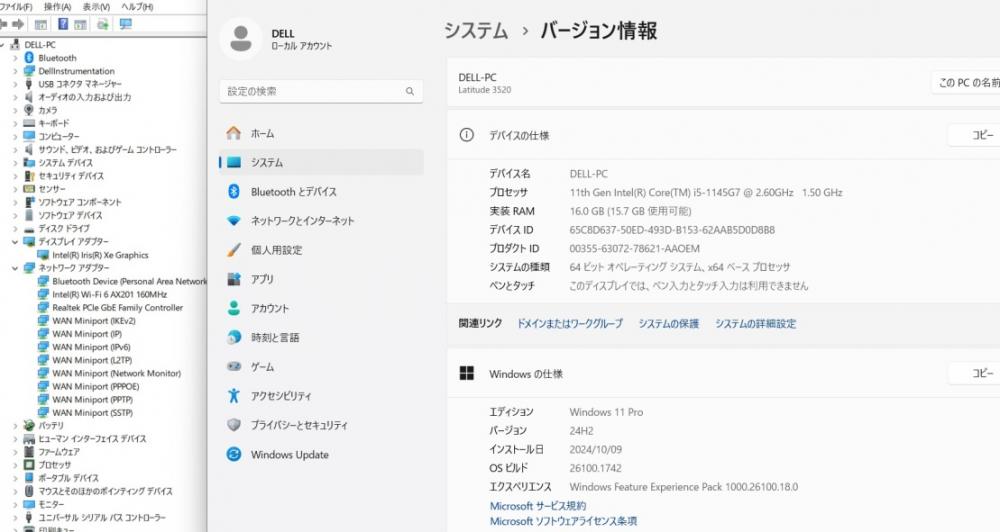
Task: Open the ファイル(F) menu
Action: [15, 6]
